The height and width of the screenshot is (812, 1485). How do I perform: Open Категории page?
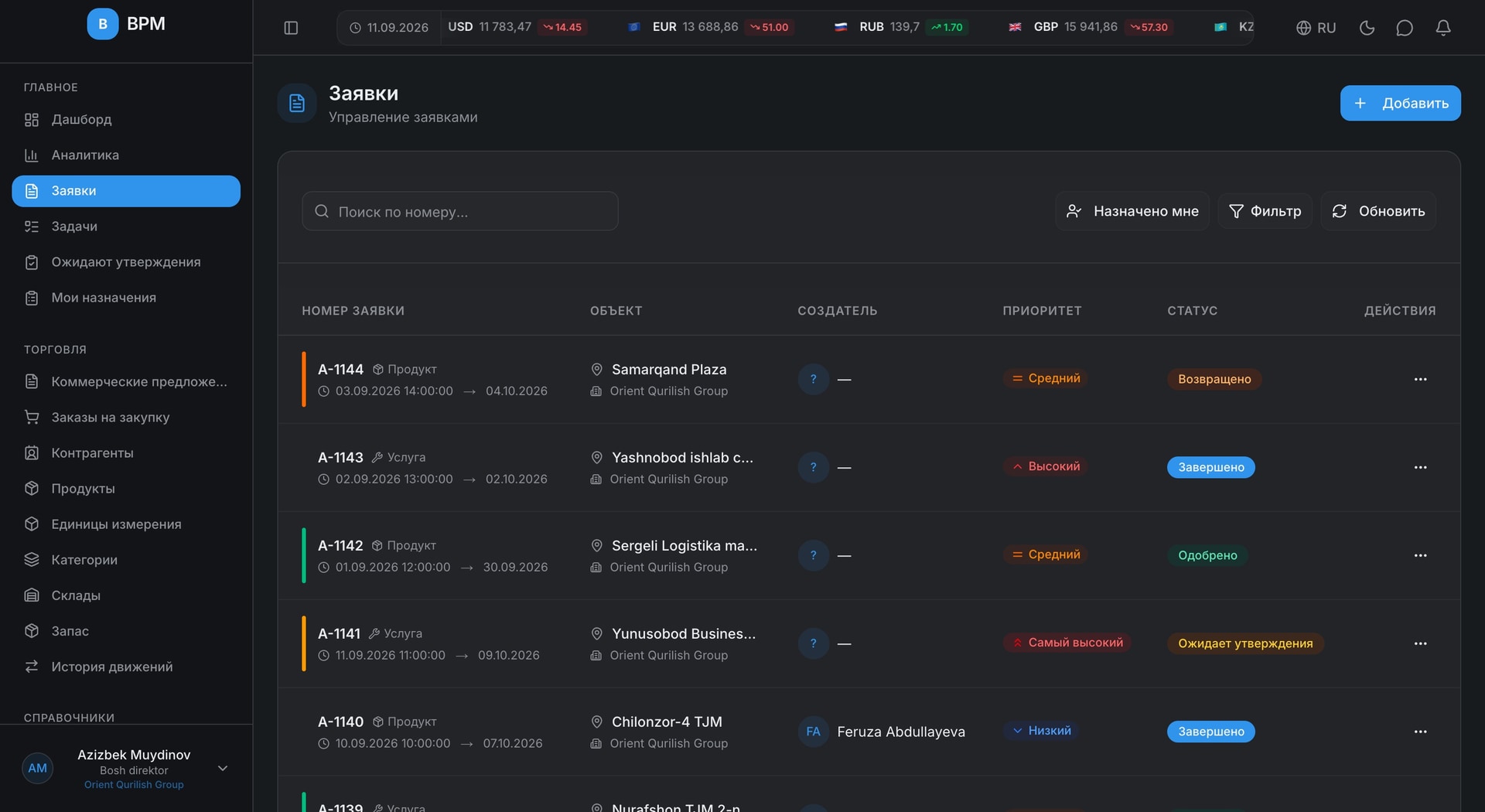(x=126, y=560)
